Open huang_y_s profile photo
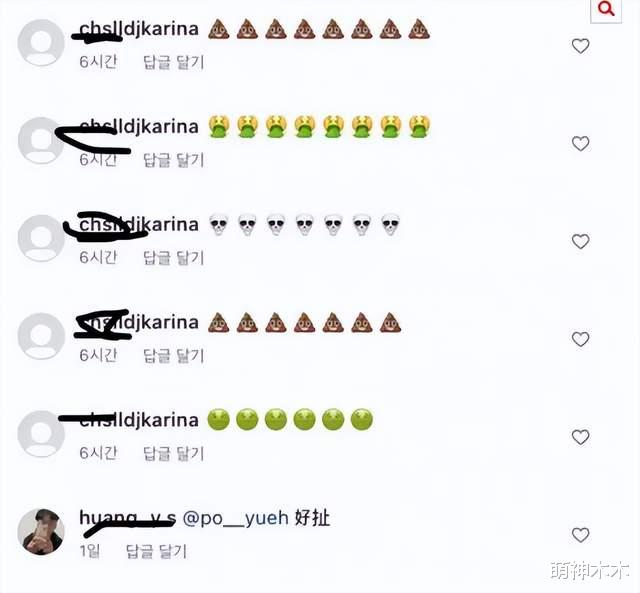Screen dimensions: 640x593 tap(41, 531)
